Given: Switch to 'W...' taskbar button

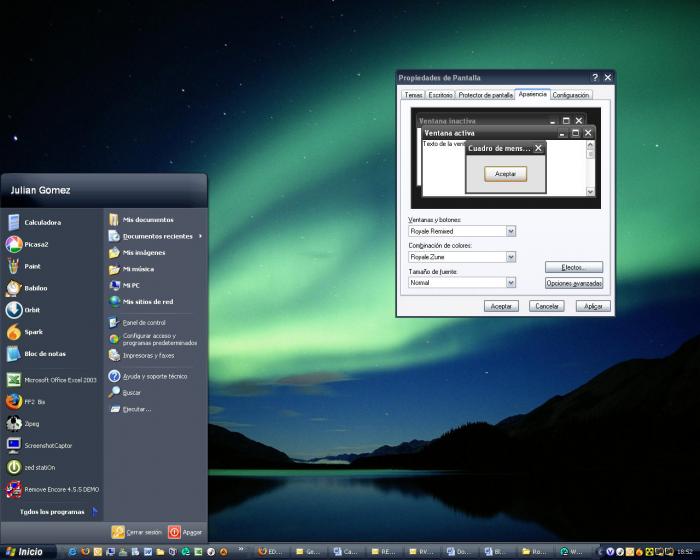Looking at the screenshot, I should (573, 552).
